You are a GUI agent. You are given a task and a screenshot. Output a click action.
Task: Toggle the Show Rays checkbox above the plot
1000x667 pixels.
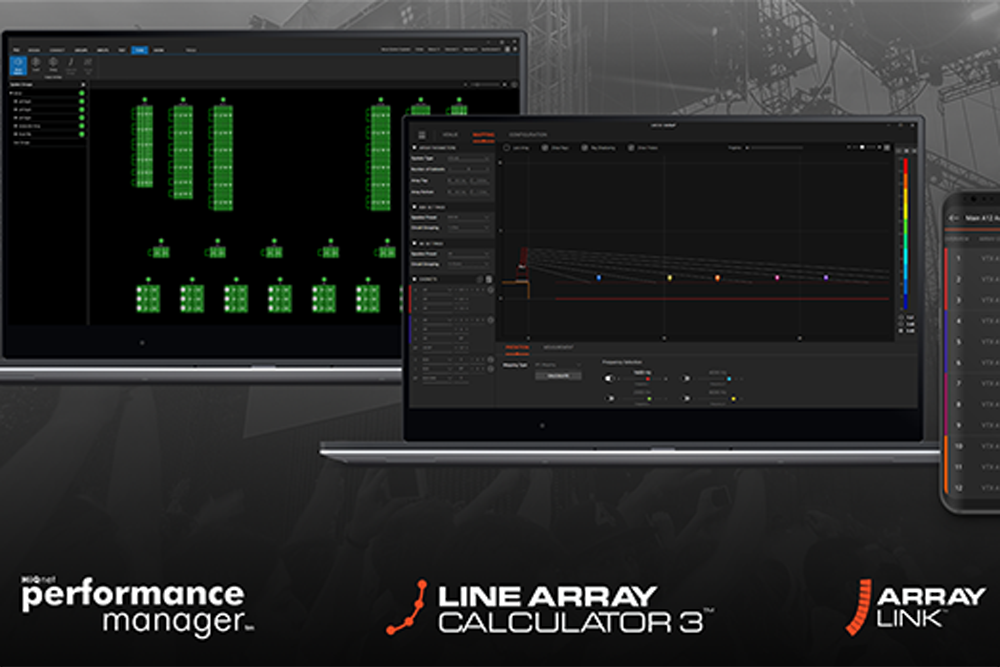pyautogui.click(x=545, y=148)
